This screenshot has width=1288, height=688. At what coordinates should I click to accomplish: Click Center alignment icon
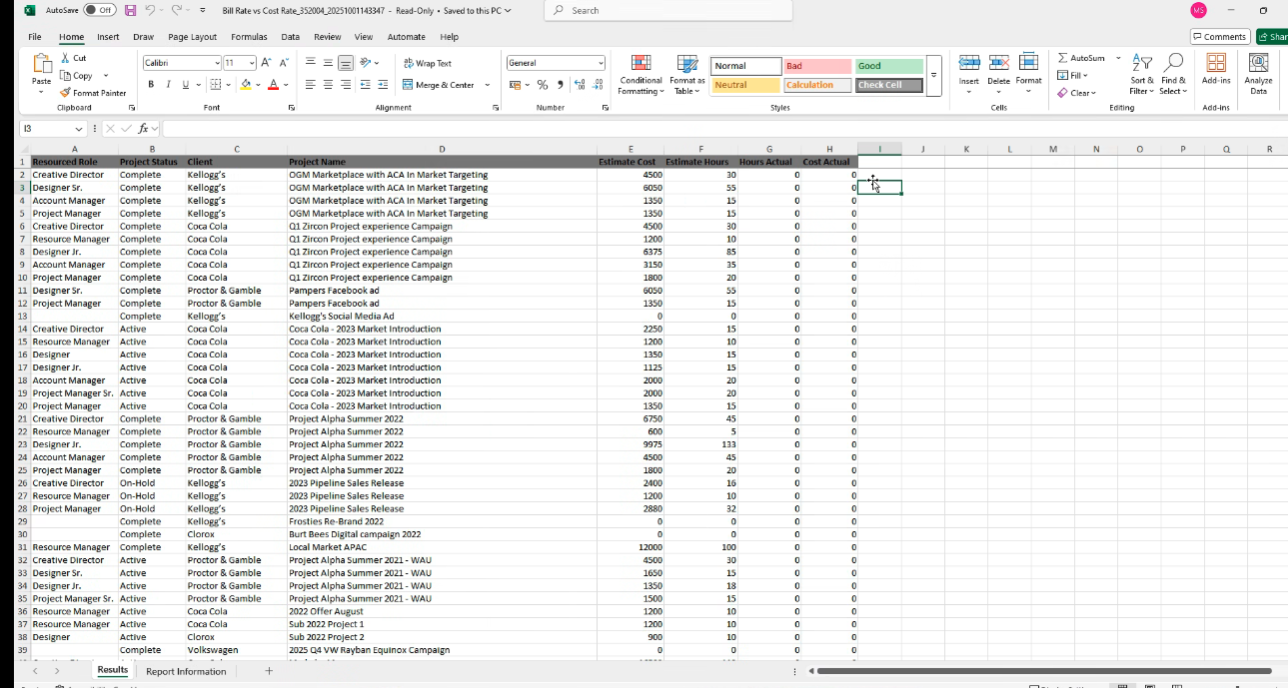pyautogui.click(x=328, y=85)
